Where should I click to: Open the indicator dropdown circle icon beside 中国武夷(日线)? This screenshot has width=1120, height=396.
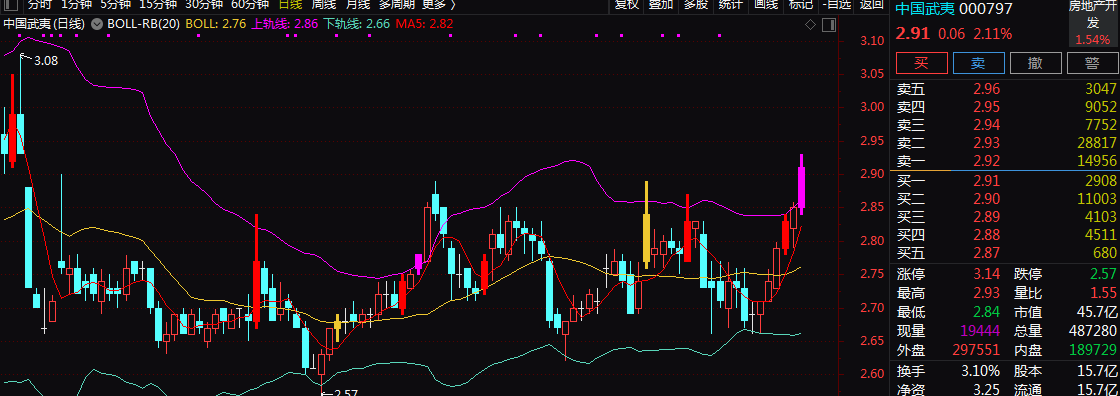97,24
